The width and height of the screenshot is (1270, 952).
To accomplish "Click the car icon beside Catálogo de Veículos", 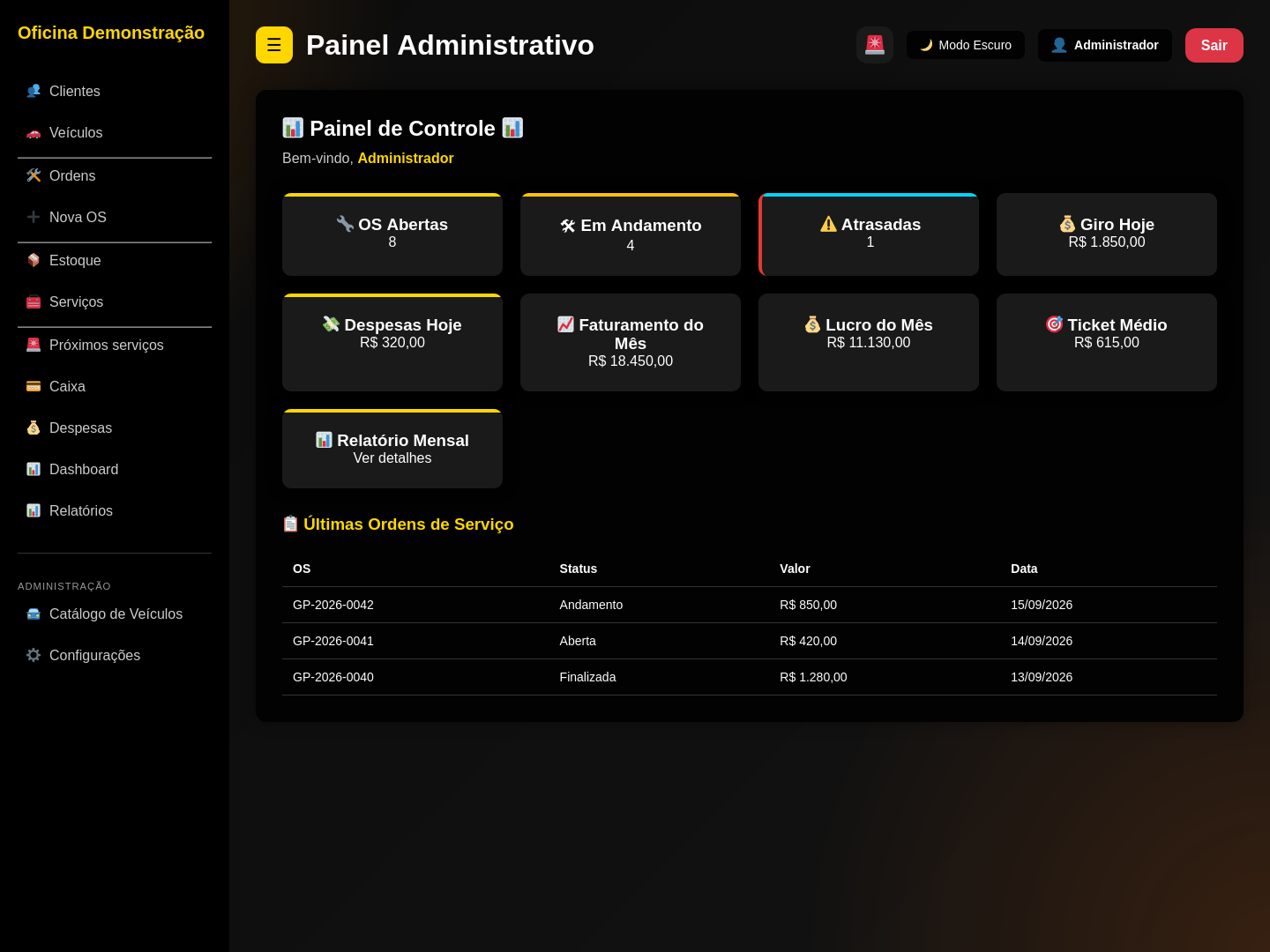I will click(34, 614).
